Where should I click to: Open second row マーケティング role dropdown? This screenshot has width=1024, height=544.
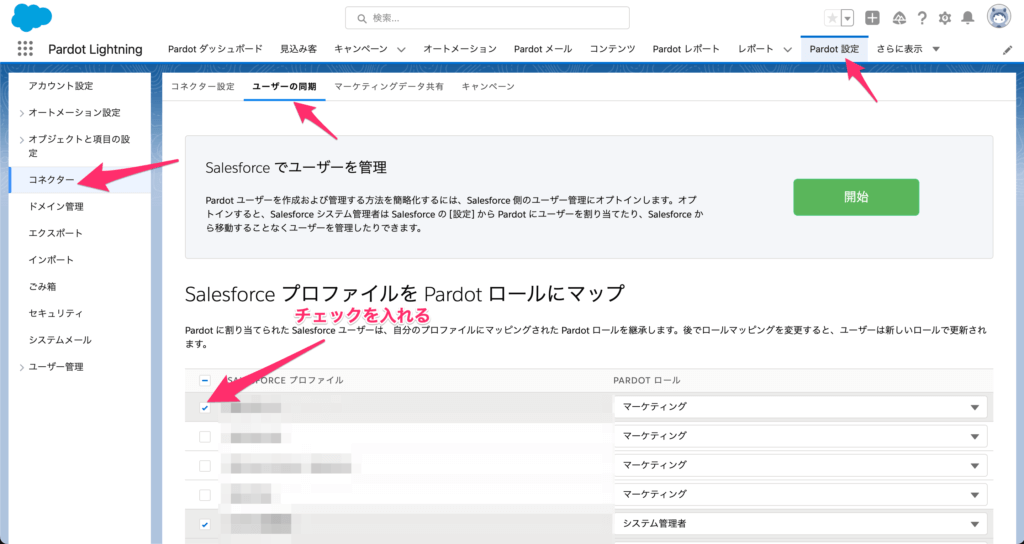pyautogui.click(x=800, y=436)
